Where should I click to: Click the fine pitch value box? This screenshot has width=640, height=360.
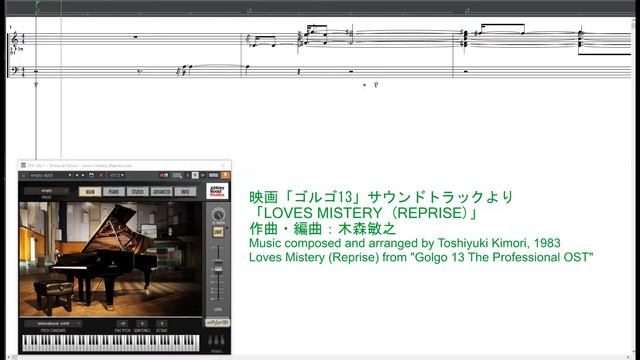pos(122,324)
